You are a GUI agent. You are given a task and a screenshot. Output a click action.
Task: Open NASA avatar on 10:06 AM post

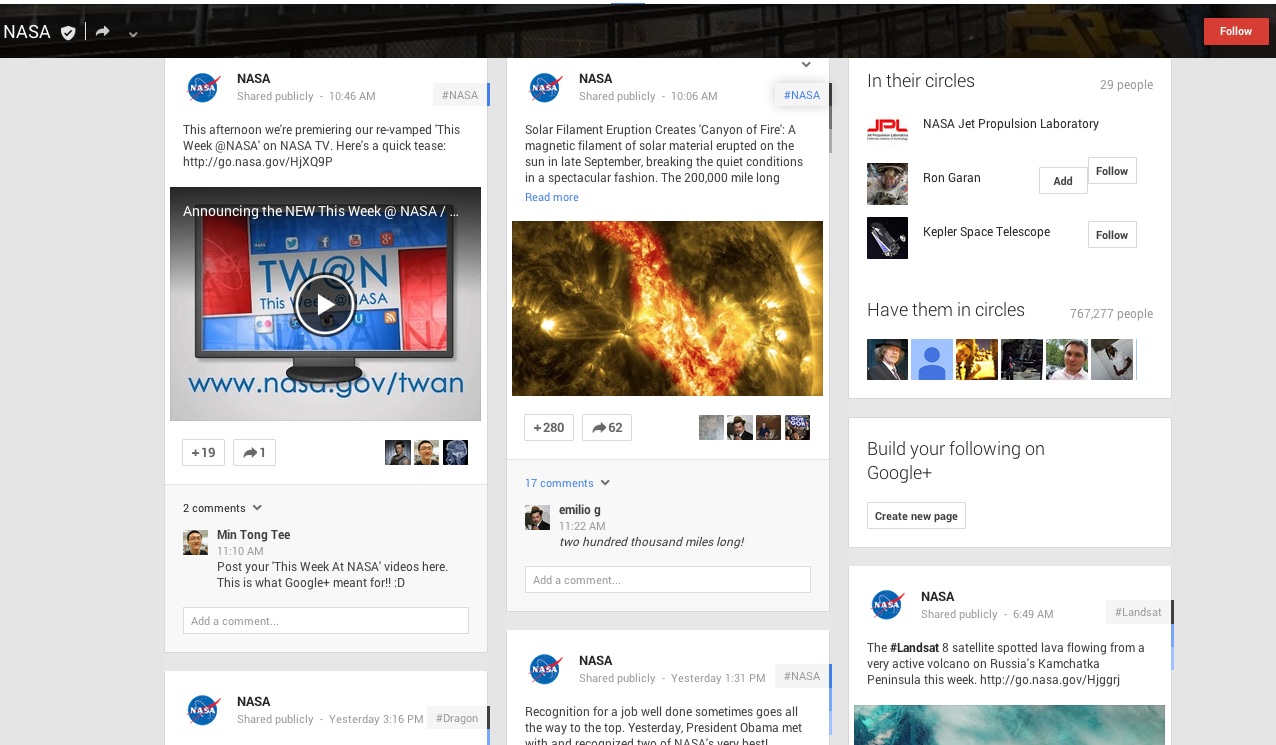[545, 88]
